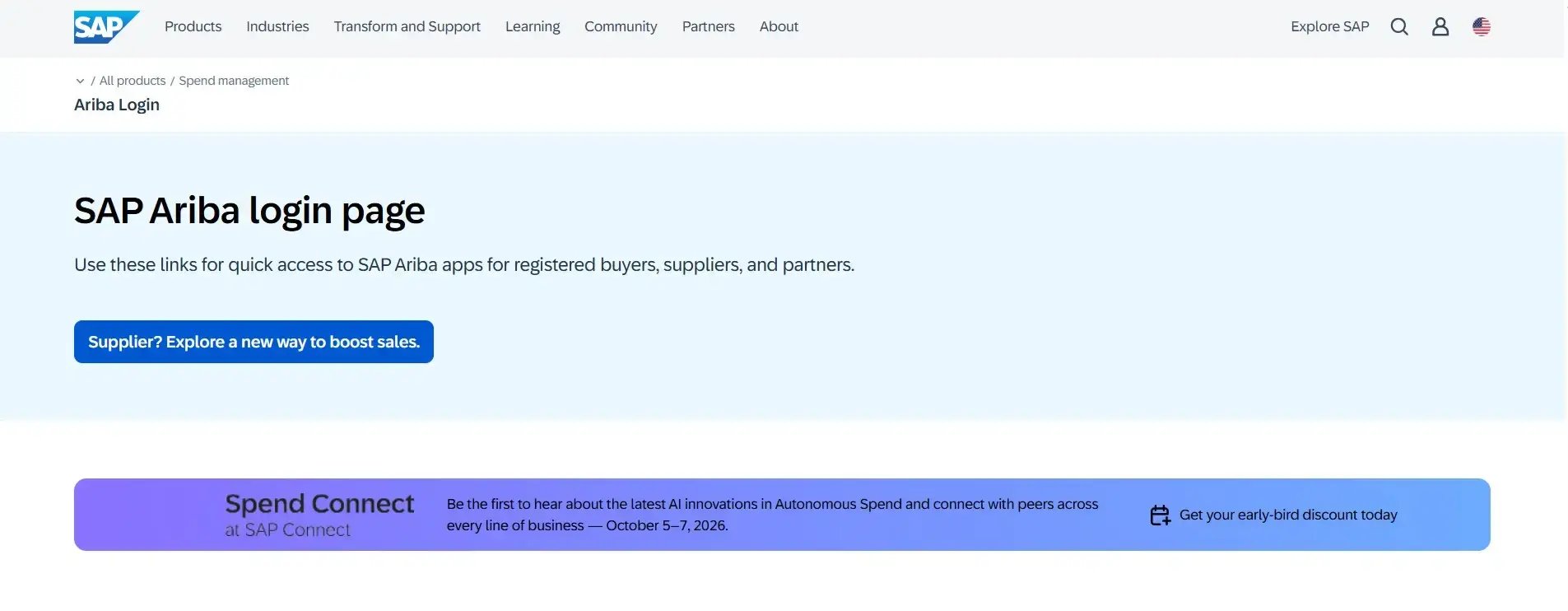Click the SAP Ariba login page heading

pyautogui.click(x=249, y=211)
